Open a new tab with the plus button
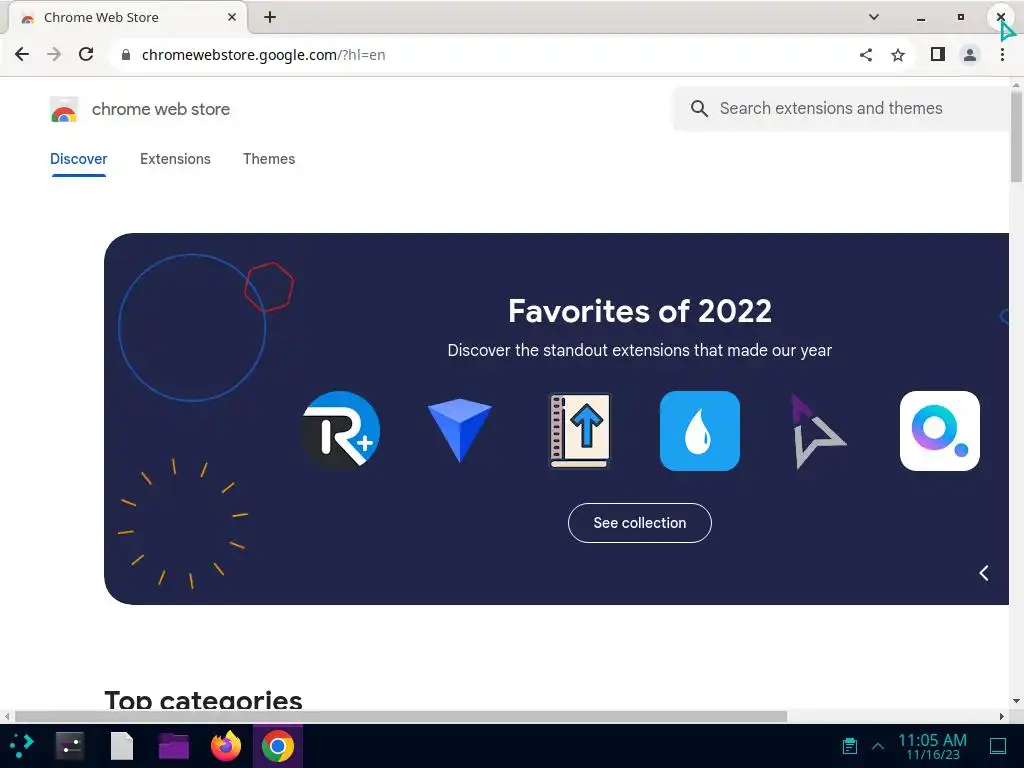This screenshot has width=1024, height=768. click(x=270, y=17)
